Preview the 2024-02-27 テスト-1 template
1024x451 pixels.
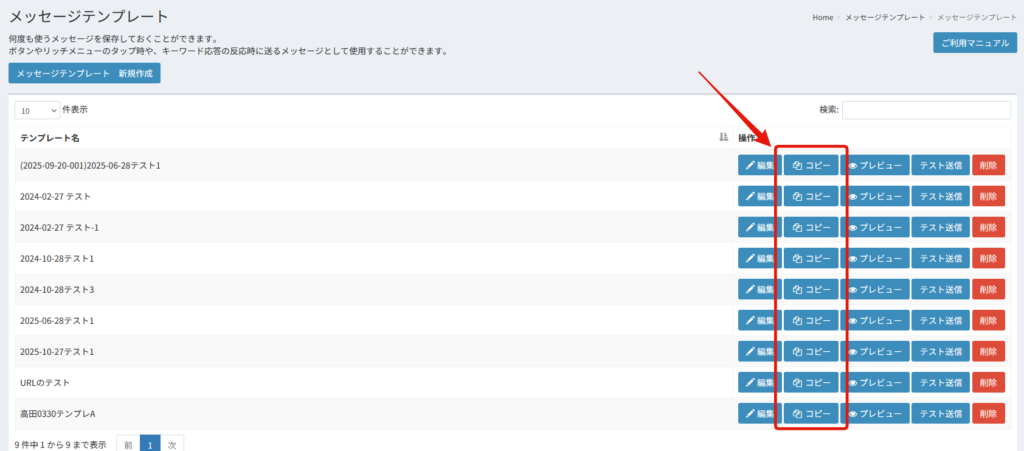click(x=875, y=228)
